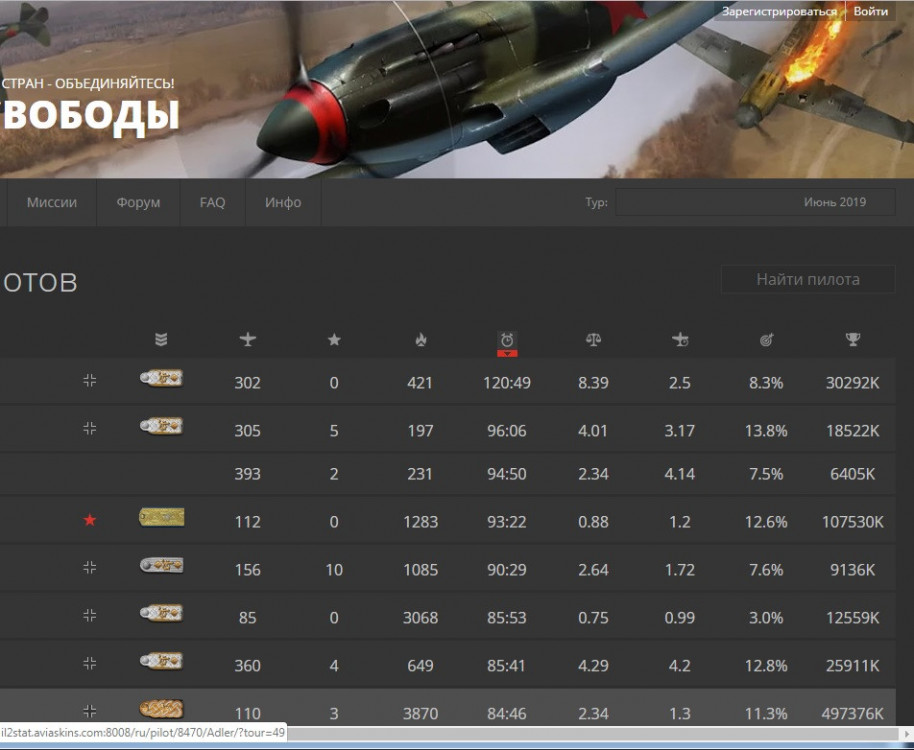Click shoulder-board rank icon in 18522K row
The image size is (914, 750).
click(161, 426)
